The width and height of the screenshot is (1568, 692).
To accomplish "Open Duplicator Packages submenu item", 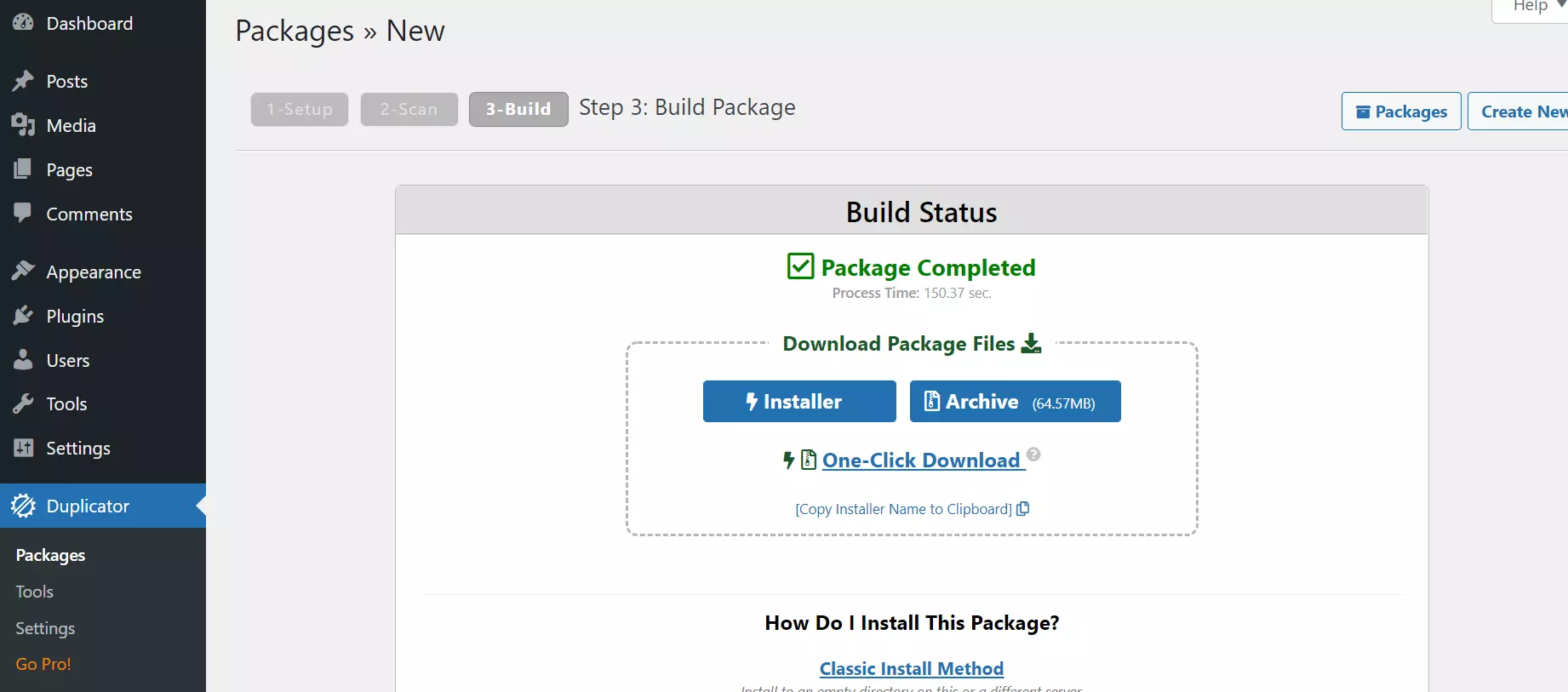I will [x=50, y=555].
